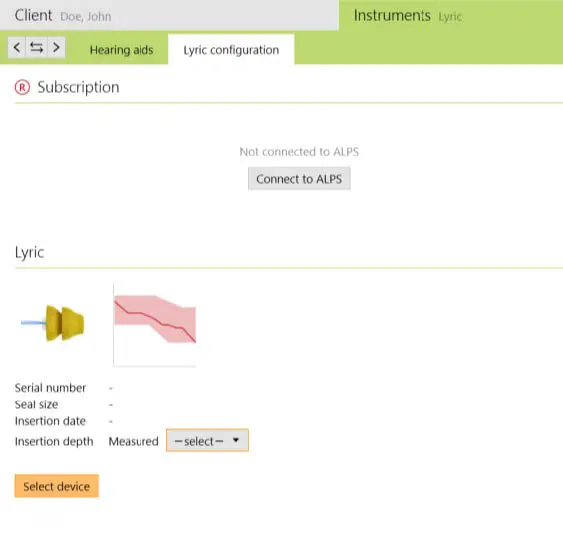Click the Measured label
Screen dimensions: 563x535
click(x=134, y=441)
